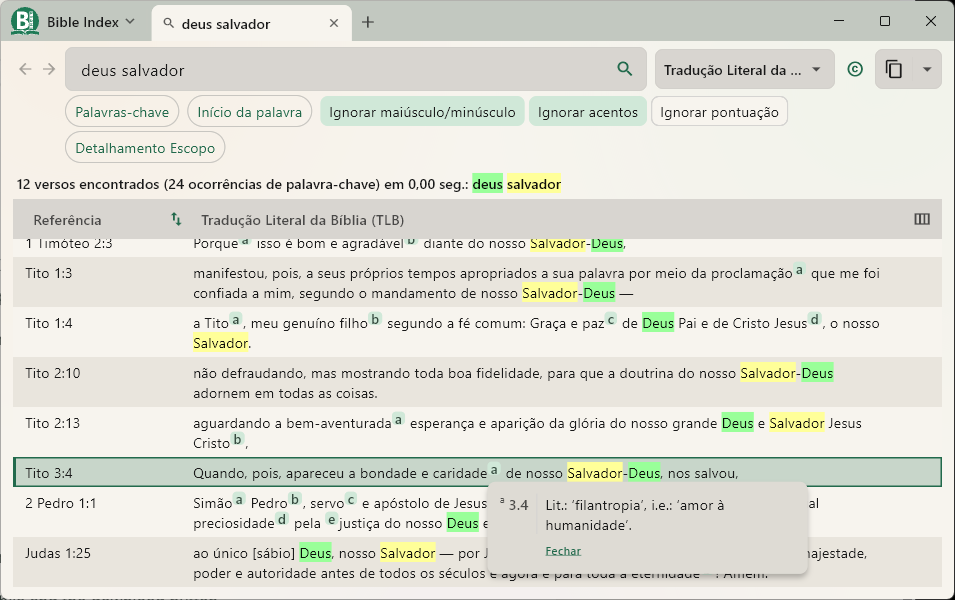Open footnote a after 'caridade' in Tito 3:4
The height and width of the screenshot is (600, 955).
tap(494, 469)
